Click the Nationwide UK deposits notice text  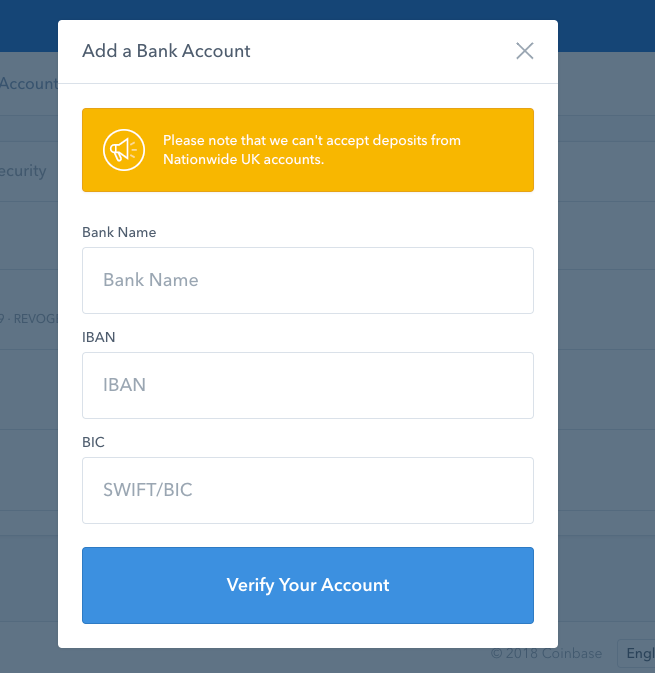point(311,150)
